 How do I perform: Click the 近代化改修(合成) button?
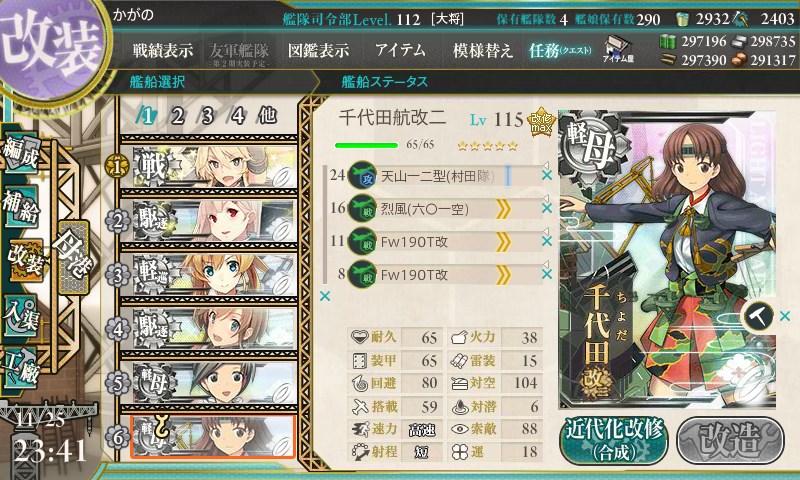click(614, 441)
